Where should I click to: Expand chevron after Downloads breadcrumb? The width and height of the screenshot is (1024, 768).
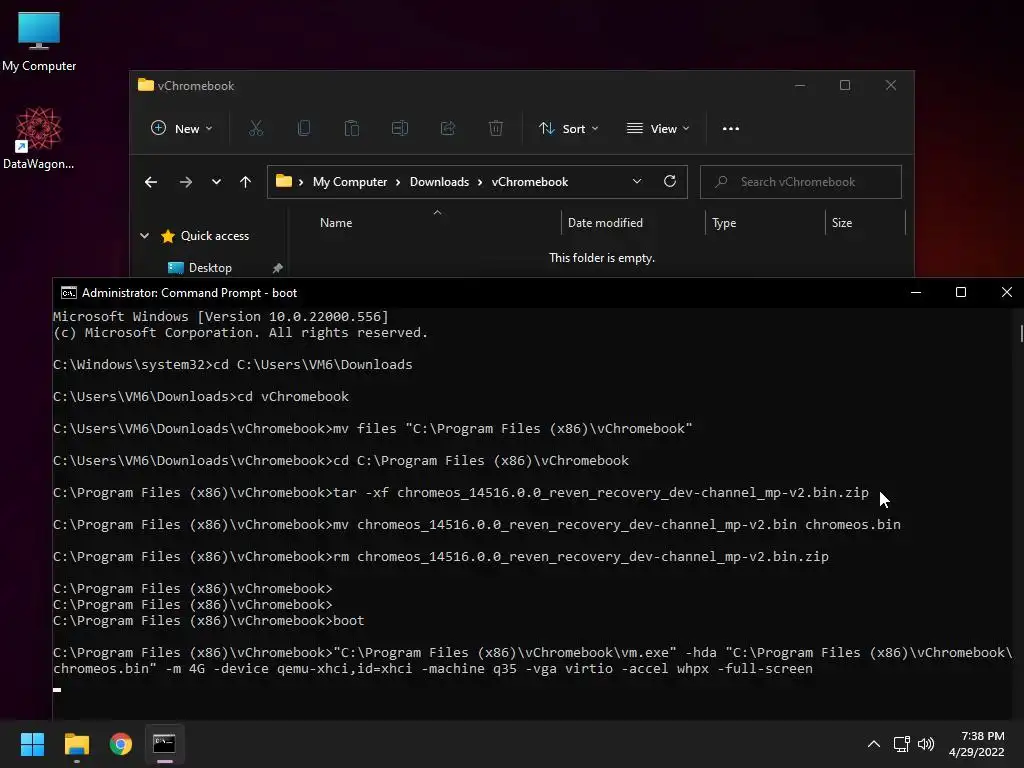click(479, 182)
